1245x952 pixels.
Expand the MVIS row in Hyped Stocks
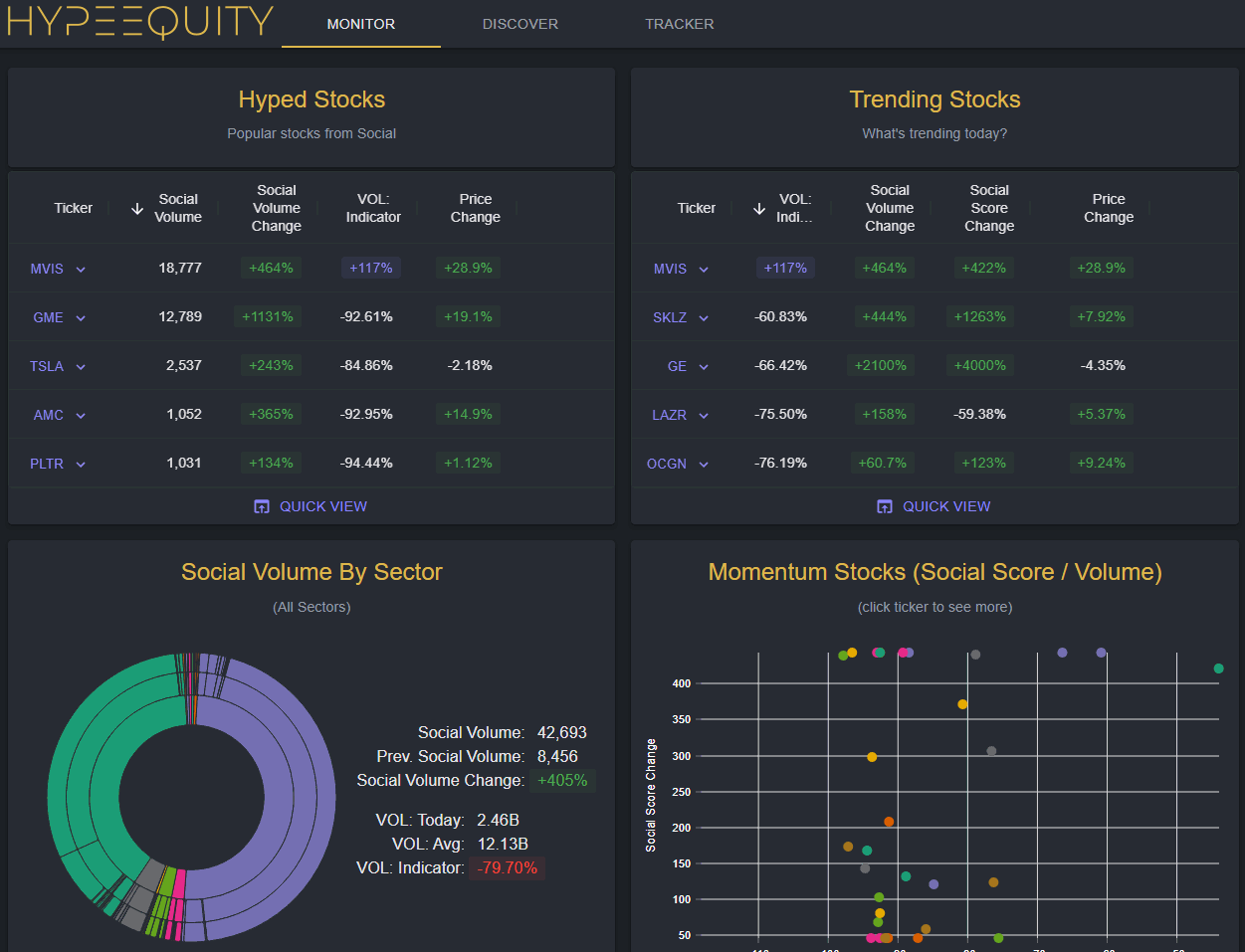(x=81, y=270)
